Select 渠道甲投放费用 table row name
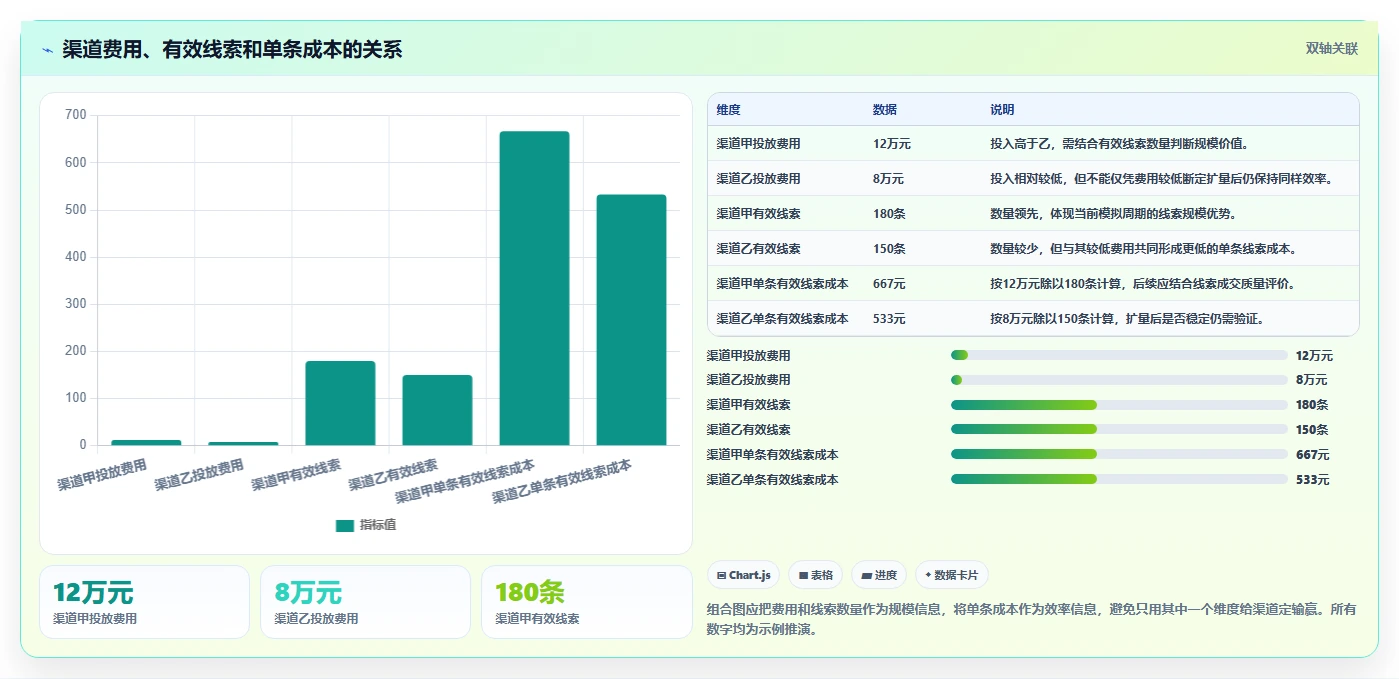 (758, 144)
